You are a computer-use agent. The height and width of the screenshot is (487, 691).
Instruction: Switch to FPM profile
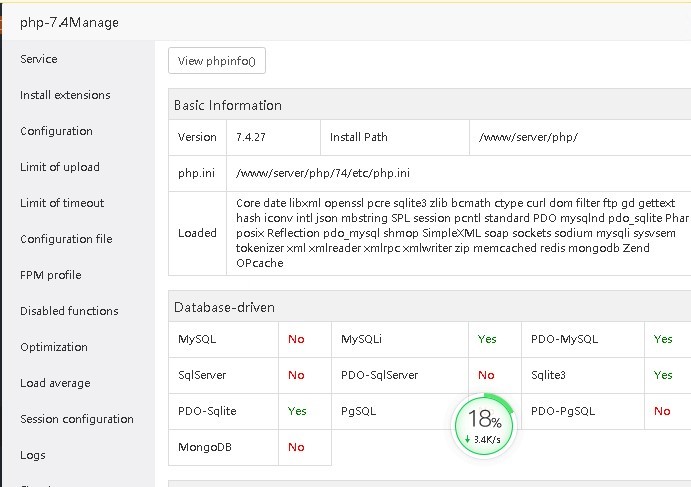click(51, 275)
